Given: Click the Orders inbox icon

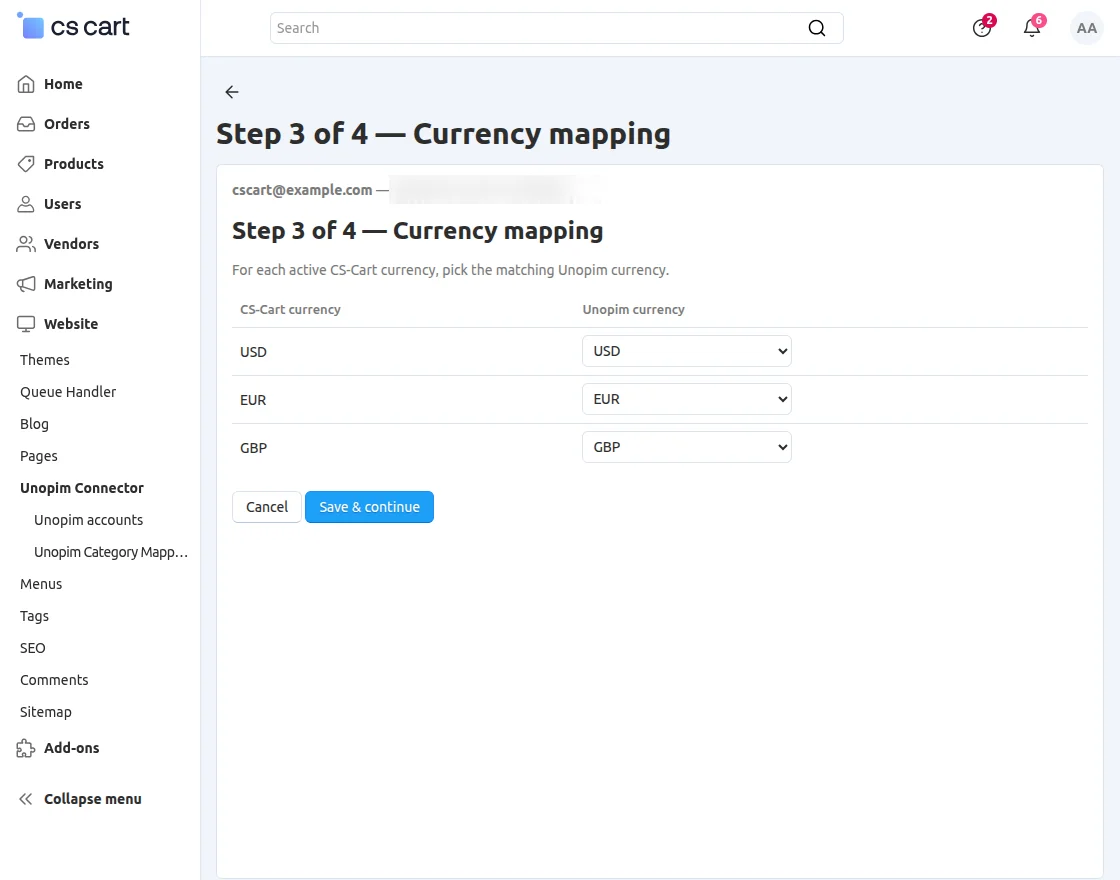Looking at the screenshot, I should 26,124.
